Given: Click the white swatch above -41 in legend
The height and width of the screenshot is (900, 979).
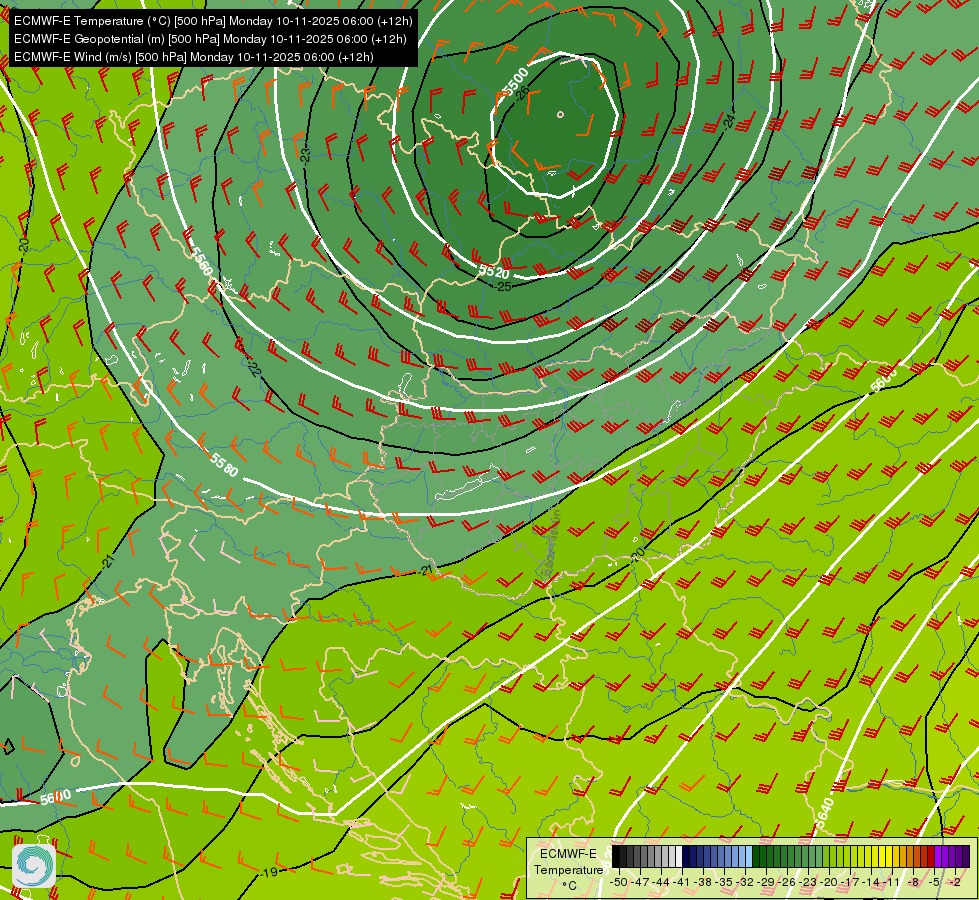Looking at the screenshot, I should click(679, 856).
